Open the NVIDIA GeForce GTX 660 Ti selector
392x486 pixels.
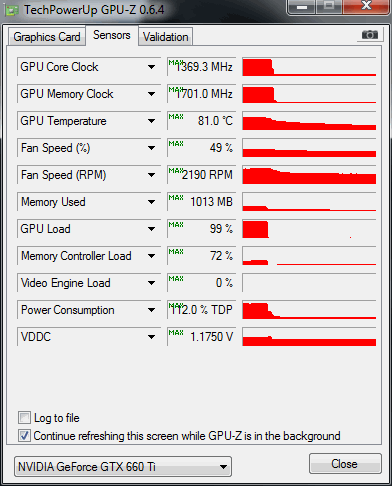123,467
